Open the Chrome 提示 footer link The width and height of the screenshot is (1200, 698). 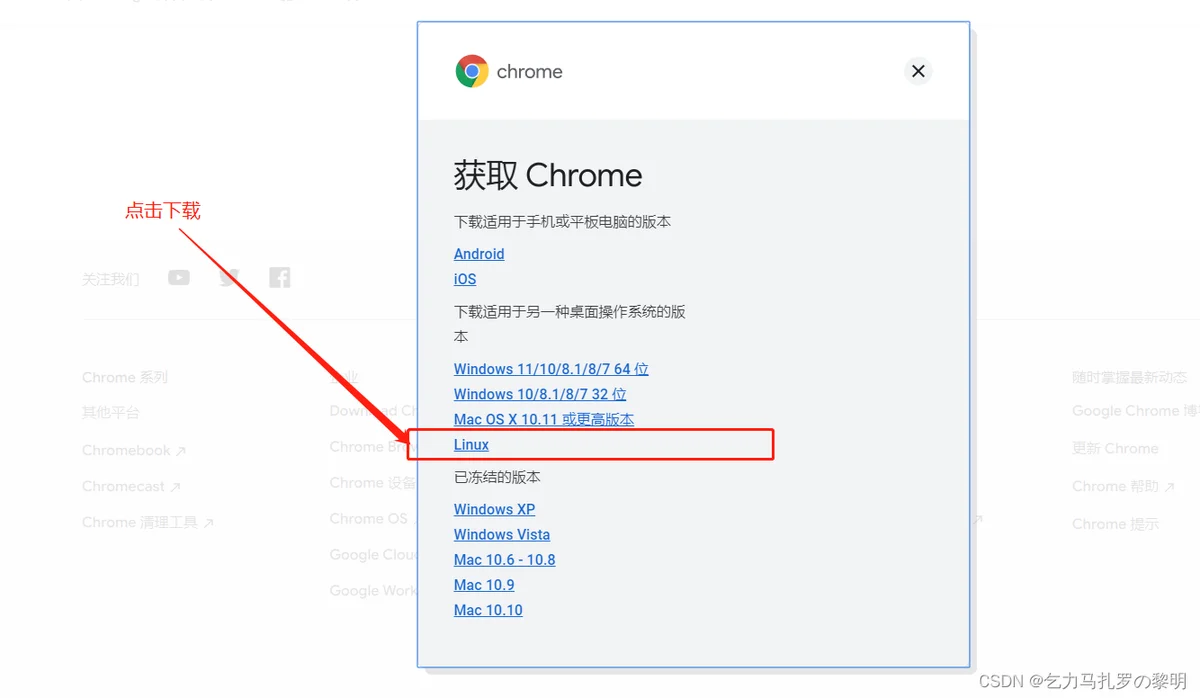(x=1115, y=524)
